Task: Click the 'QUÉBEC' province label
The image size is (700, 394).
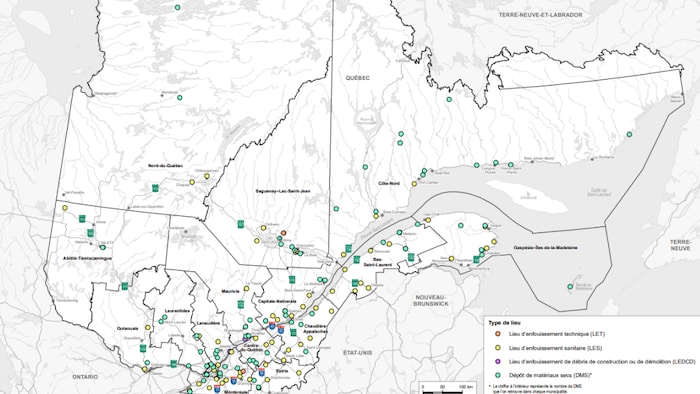Action: [x=358, y=78]
